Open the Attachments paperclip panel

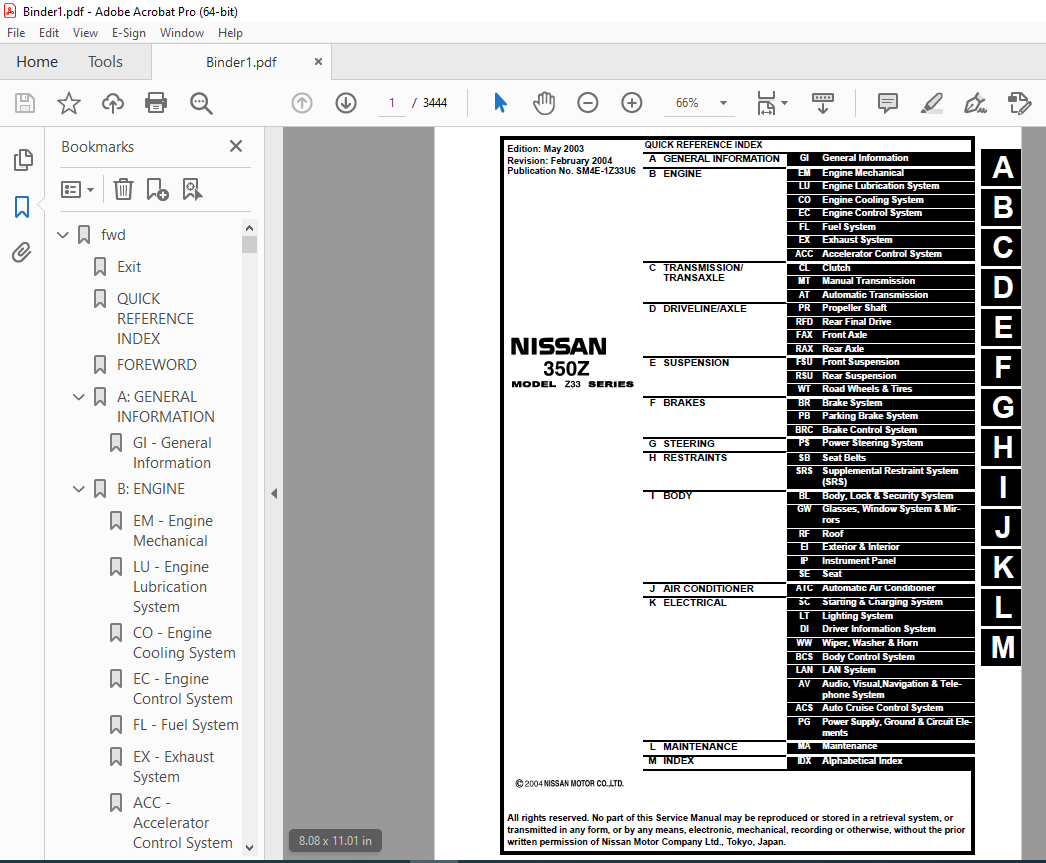(x=22, y=252)
